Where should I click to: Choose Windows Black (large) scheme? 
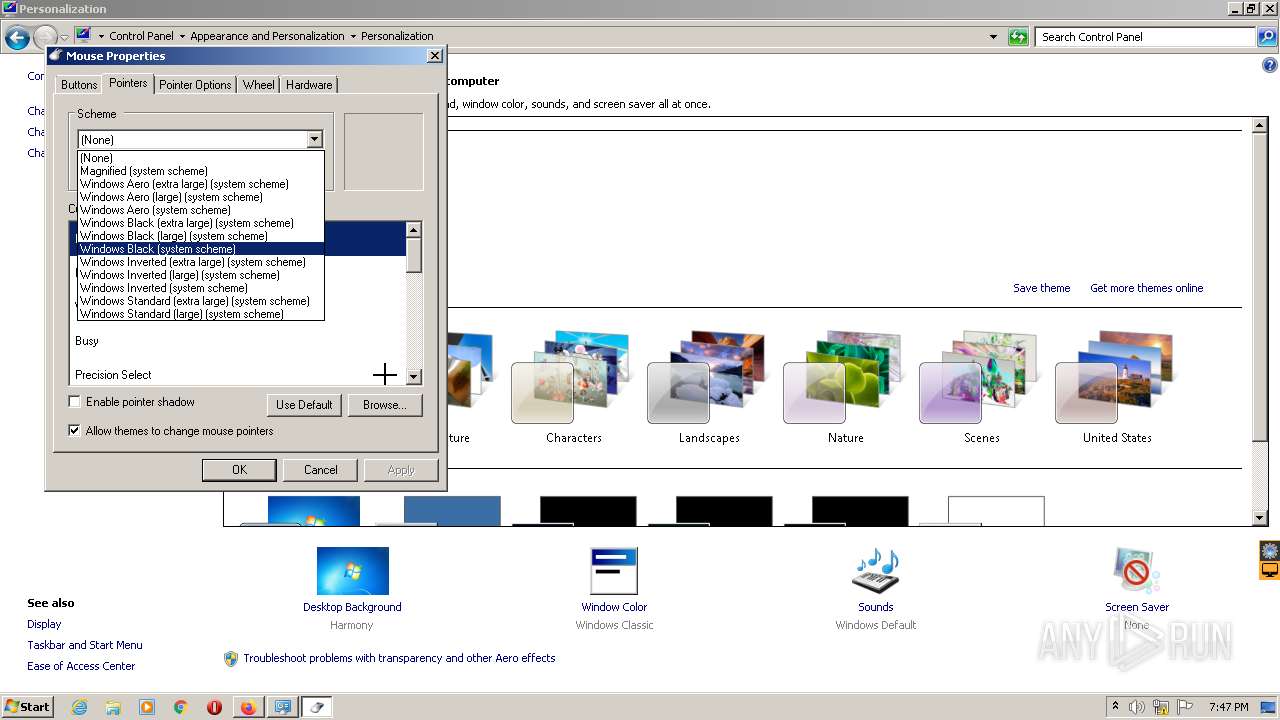click(201, 236)
